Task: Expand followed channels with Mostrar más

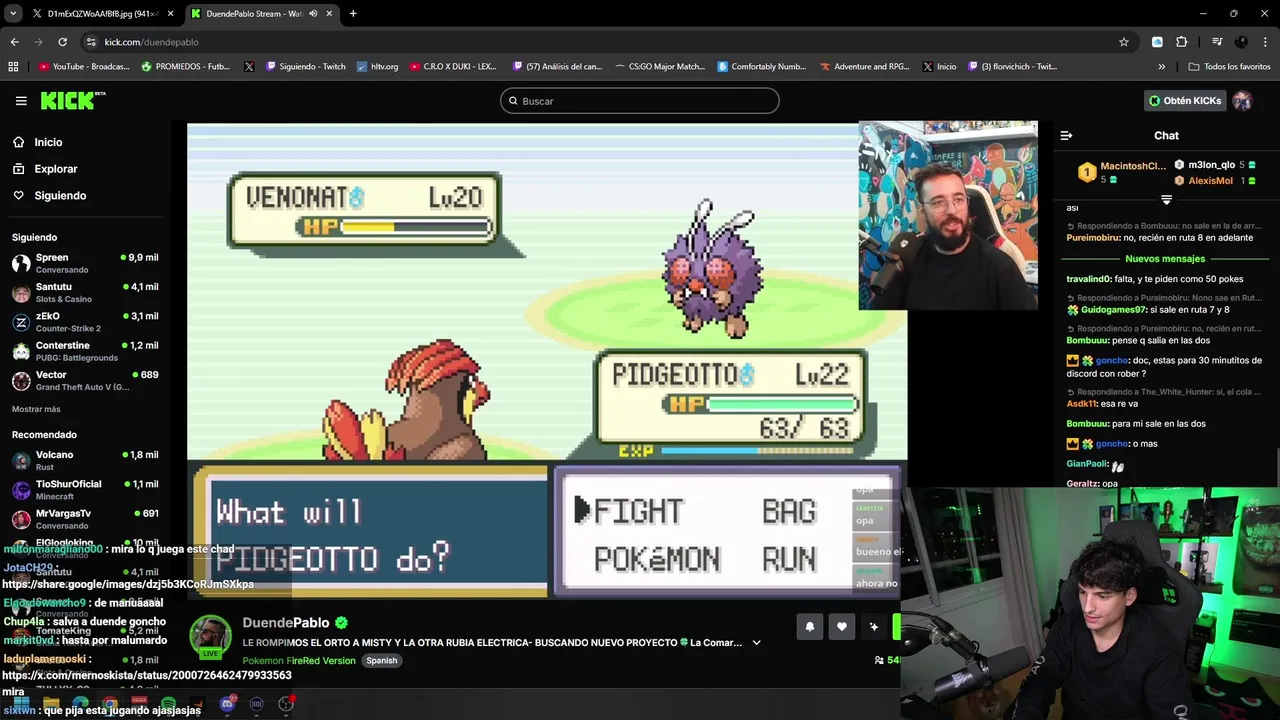Action: pos(36,409)
